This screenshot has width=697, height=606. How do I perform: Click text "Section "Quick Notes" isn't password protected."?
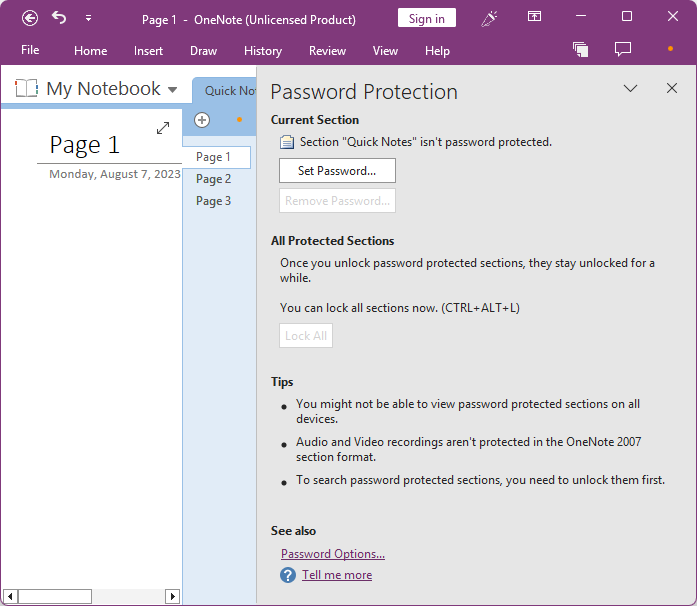click(426, 142)
